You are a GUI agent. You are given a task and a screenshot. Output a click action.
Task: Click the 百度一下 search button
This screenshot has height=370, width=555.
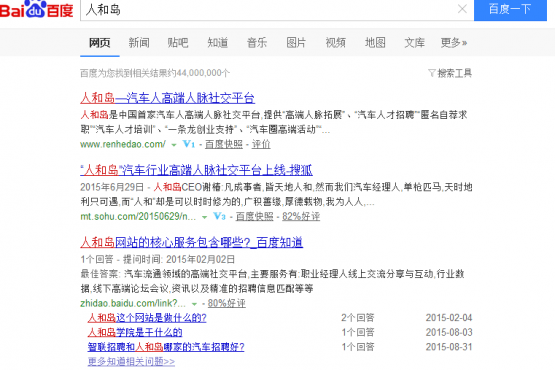[x=510, y=10]
